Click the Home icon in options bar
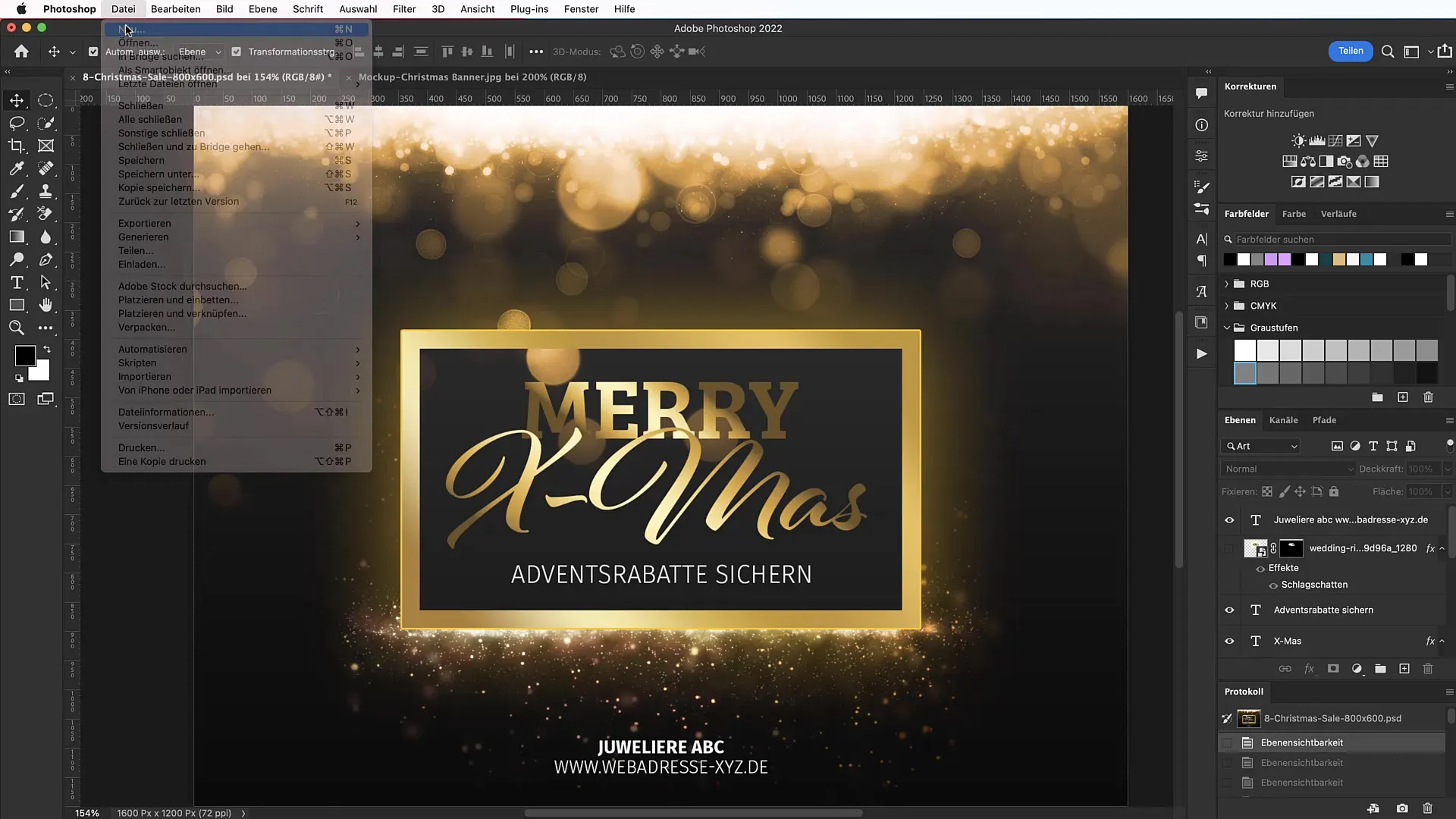This screenshot has width=1456, height=819. tap(21, 52)
